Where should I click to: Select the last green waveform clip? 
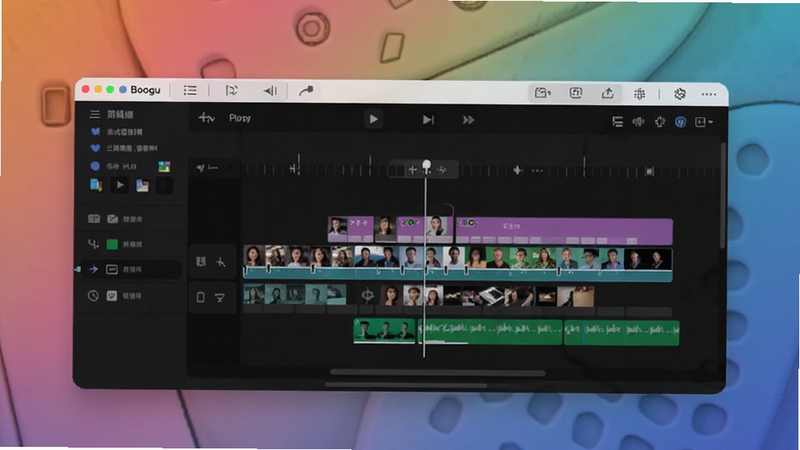coord(621,332)
